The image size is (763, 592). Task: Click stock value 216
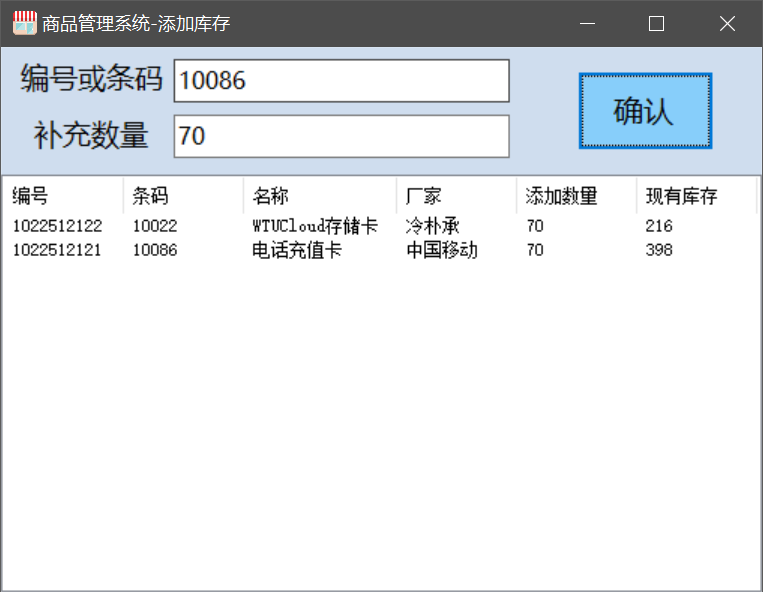(659, 226)
